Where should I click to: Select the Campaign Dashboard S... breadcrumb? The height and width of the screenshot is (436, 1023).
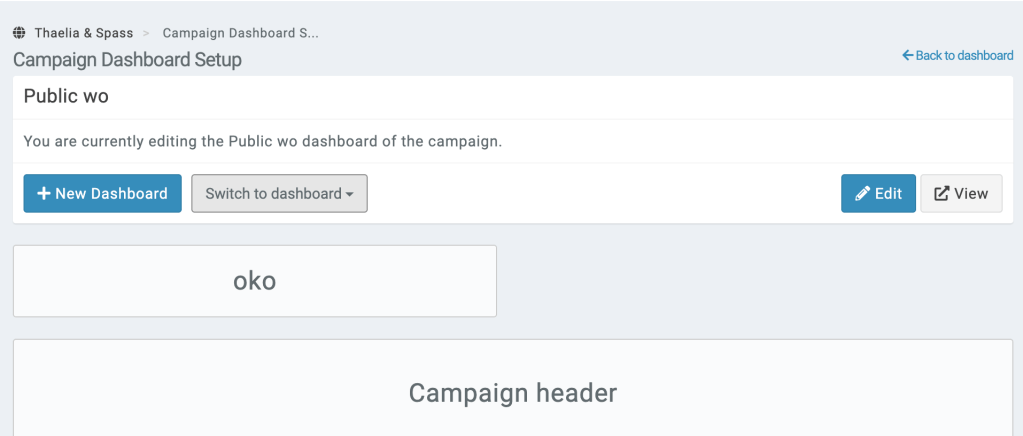pos(240,33)
